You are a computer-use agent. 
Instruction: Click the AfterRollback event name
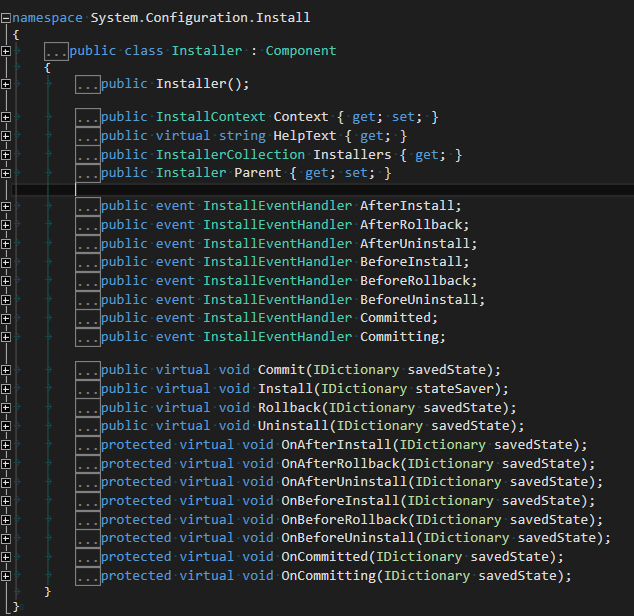tap(411, 225)
